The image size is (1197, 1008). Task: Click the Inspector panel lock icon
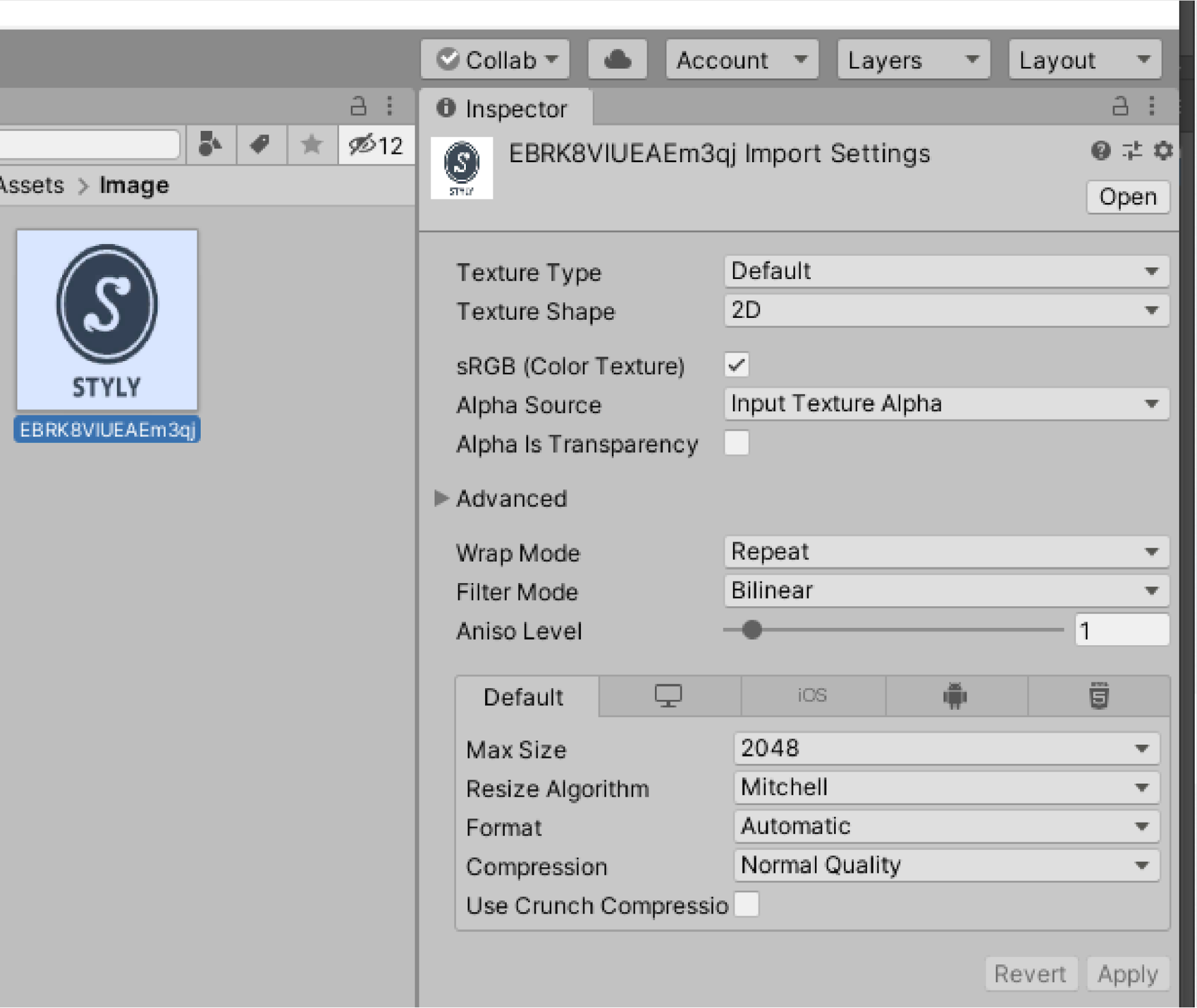1120,106
